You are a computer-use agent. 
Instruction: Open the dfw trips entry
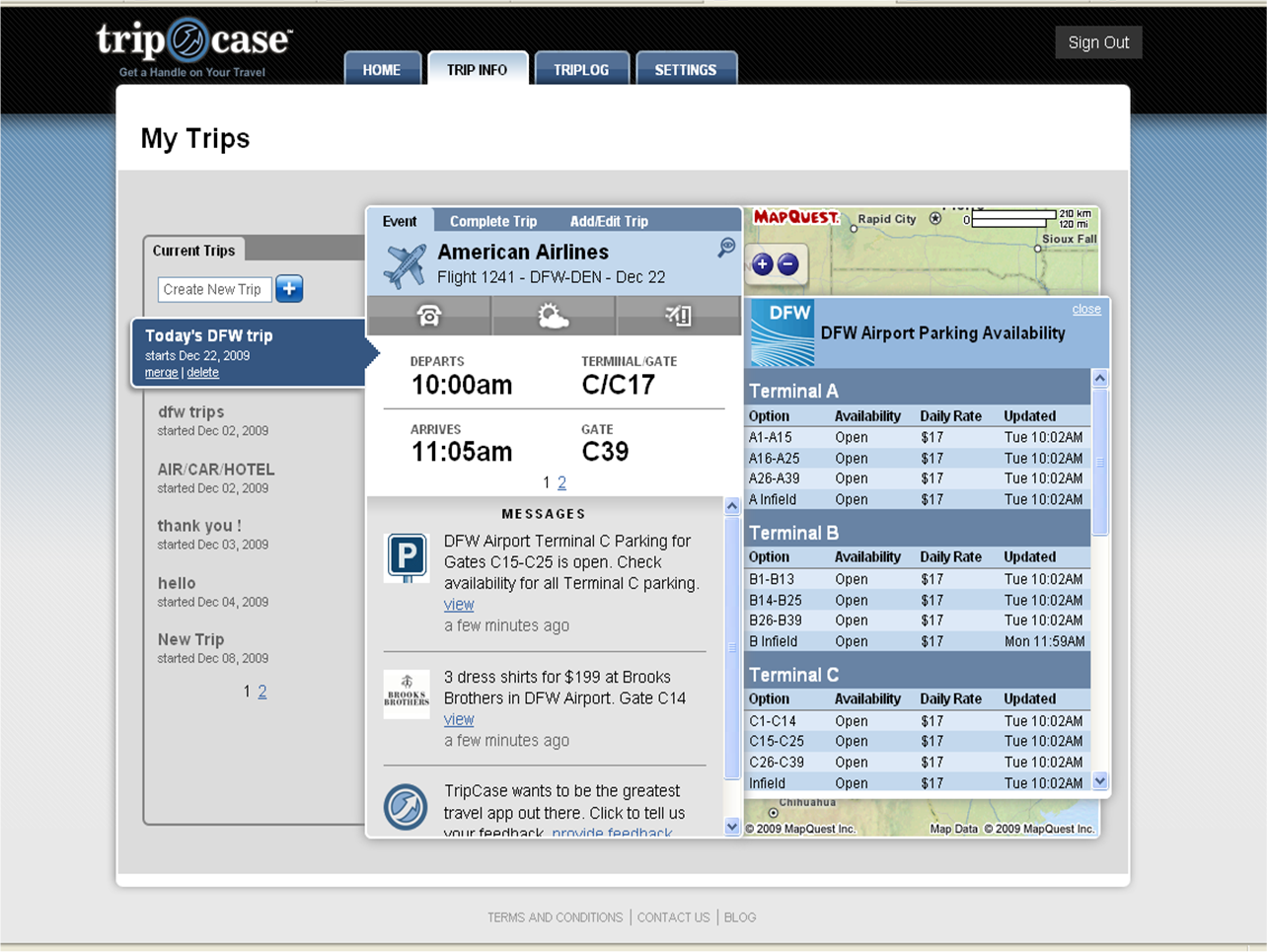coord(191,411)
